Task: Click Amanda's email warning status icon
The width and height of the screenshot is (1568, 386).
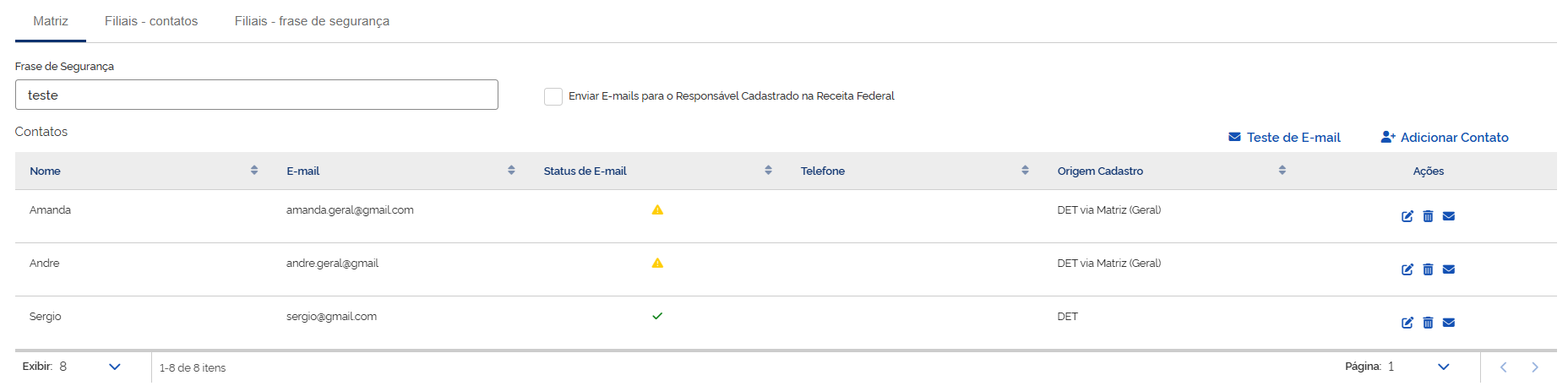Action: pyautogui.click(x=657, y=210)
